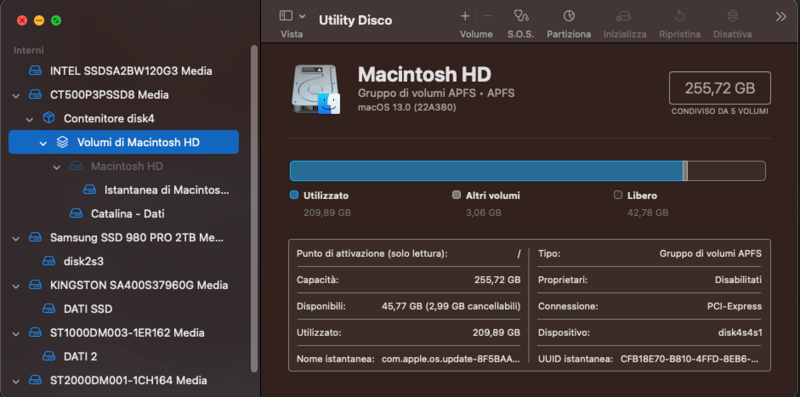Click the INTEL SSD drive icon
The height and width of the screenshot is (397, 800).
click(35, 70)
